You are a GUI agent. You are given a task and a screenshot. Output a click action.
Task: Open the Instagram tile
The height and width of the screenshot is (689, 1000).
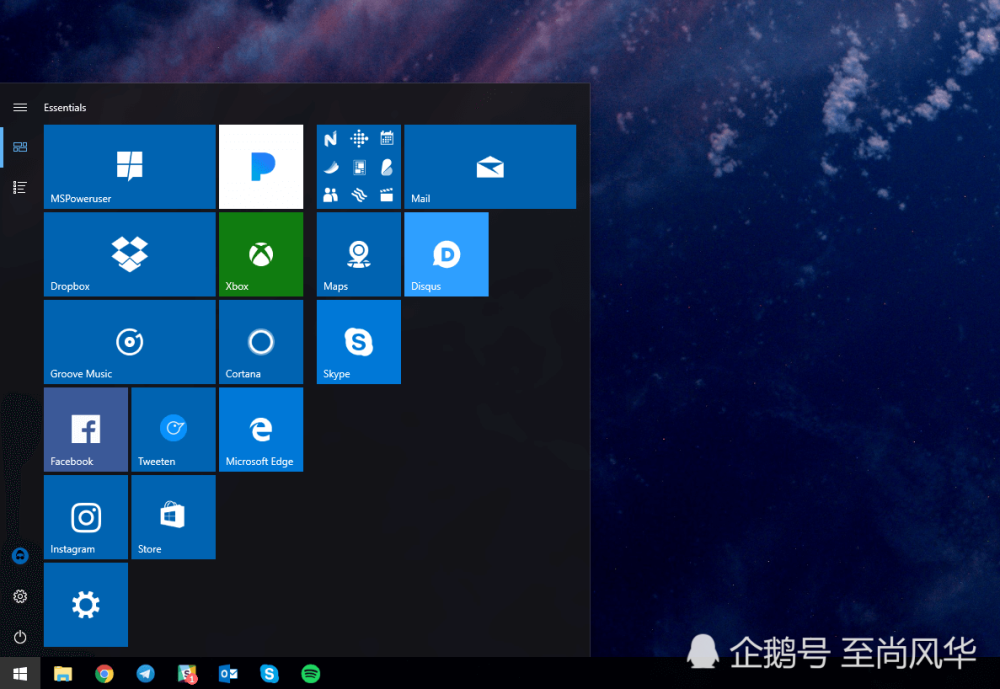pyautogui.click(x=86, y=517)
